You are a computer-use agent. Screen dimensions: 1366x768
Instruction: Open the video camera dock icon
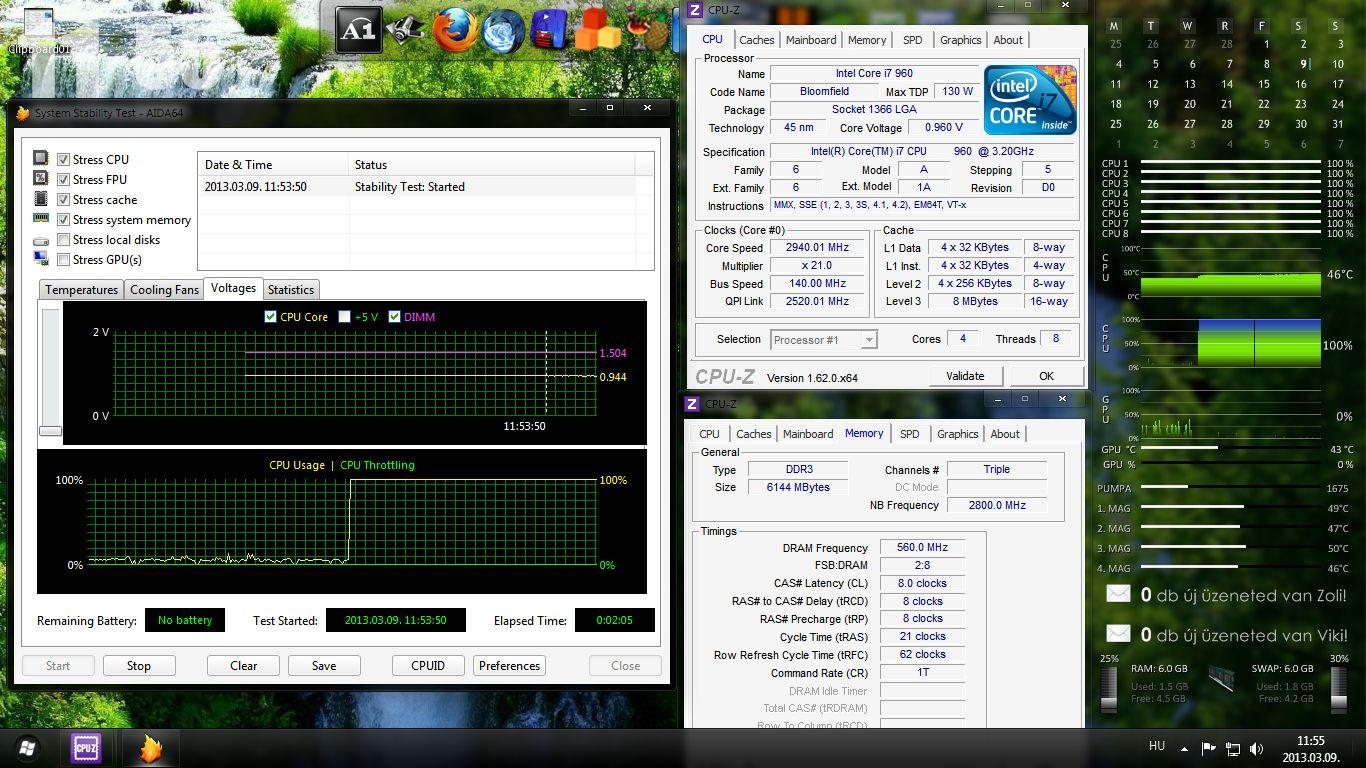[x=404, y=32]
